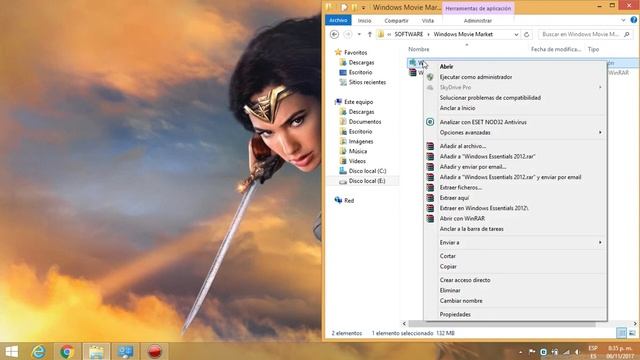Launch Google Chrome from the taskbar
Screen dimensions: 640x360
(67, 351)
